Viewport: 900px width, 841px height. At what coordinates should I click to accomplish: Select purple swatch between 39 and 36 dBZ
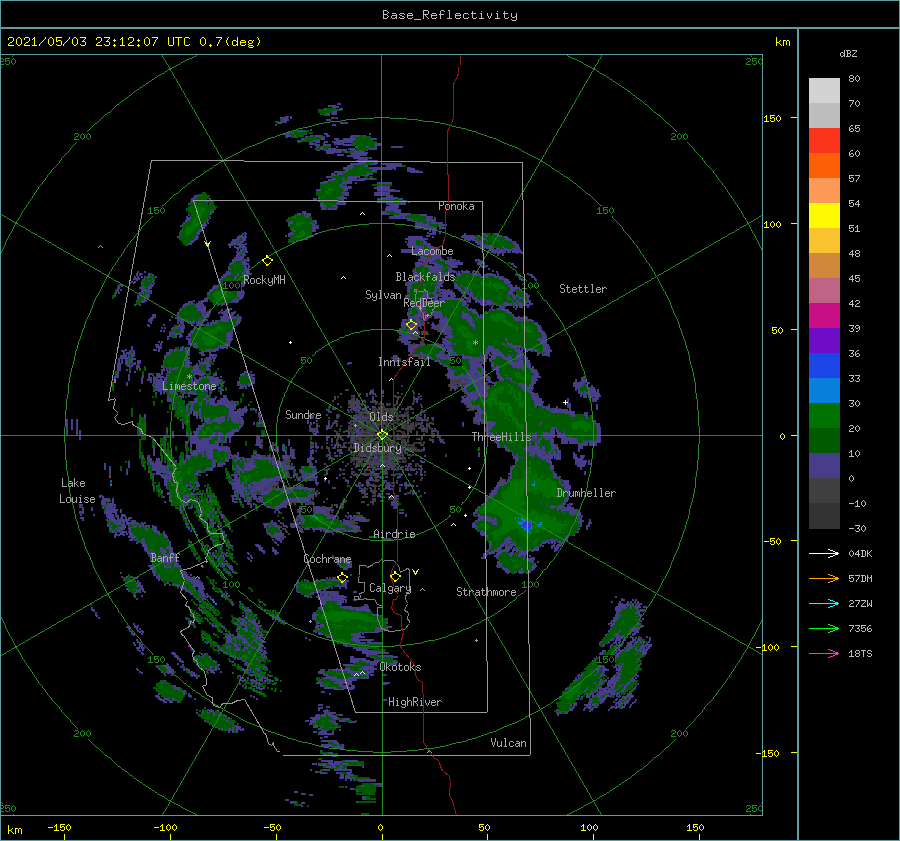click(x=824, y=340)
